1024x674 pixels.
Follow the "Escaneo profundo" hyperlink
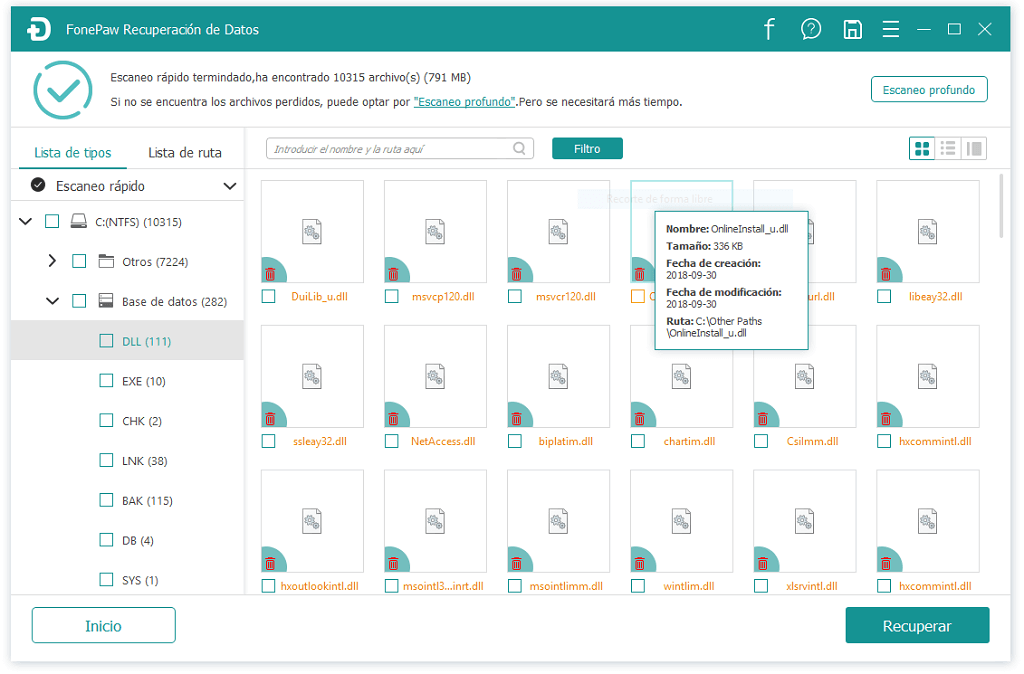[x=464, y=102]
